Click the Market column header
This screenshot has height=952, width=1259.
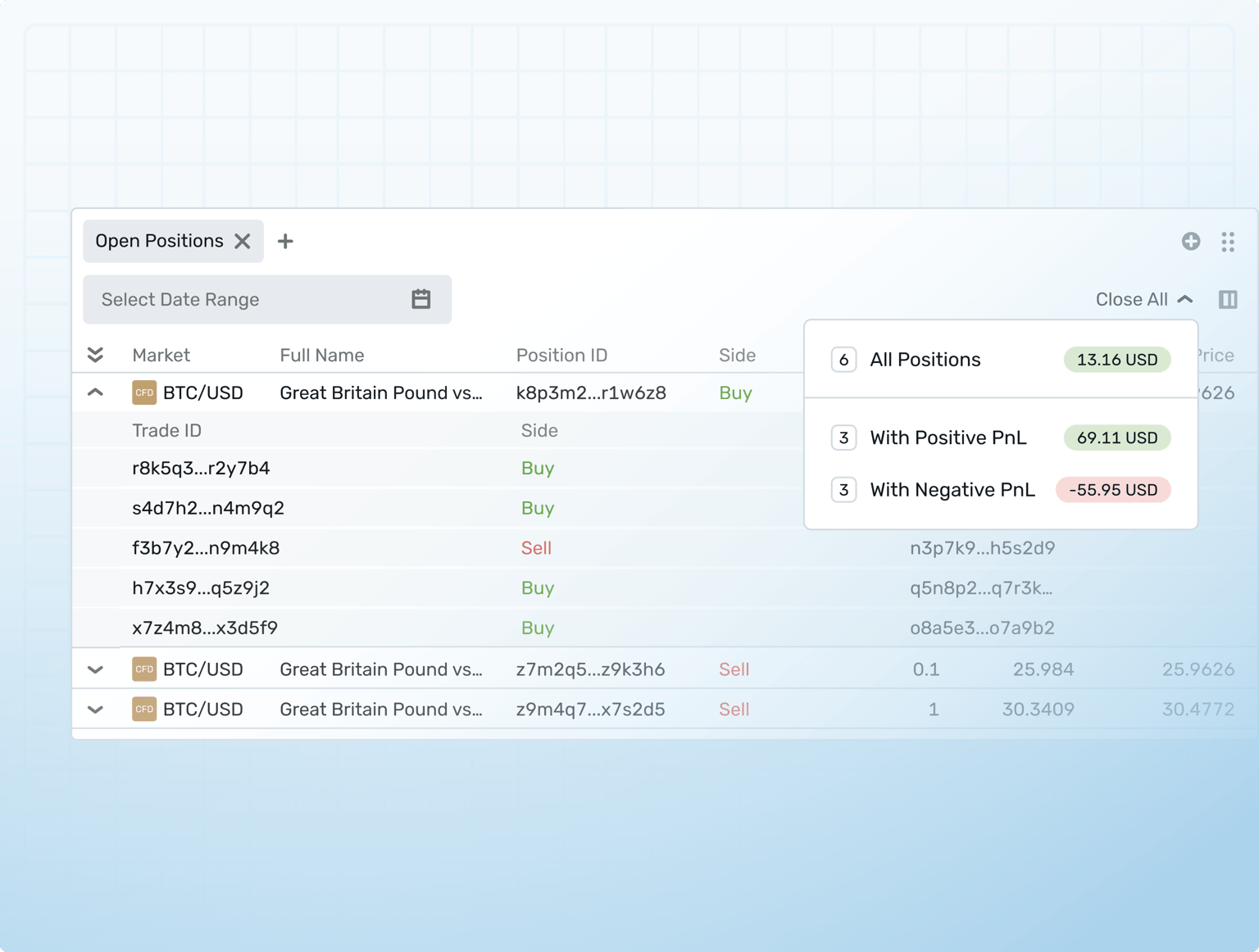click(161, 355)
